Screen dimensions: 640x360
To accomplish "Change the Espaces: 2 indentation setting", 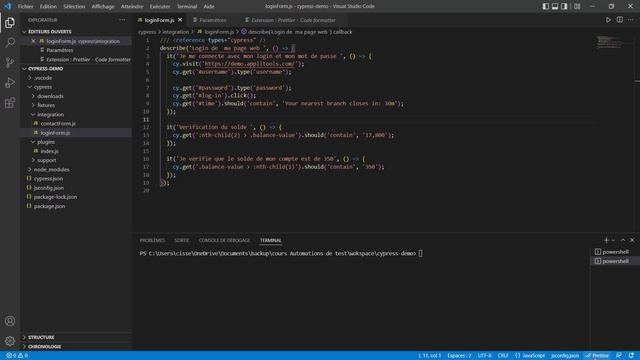I will tap(459, 356).
